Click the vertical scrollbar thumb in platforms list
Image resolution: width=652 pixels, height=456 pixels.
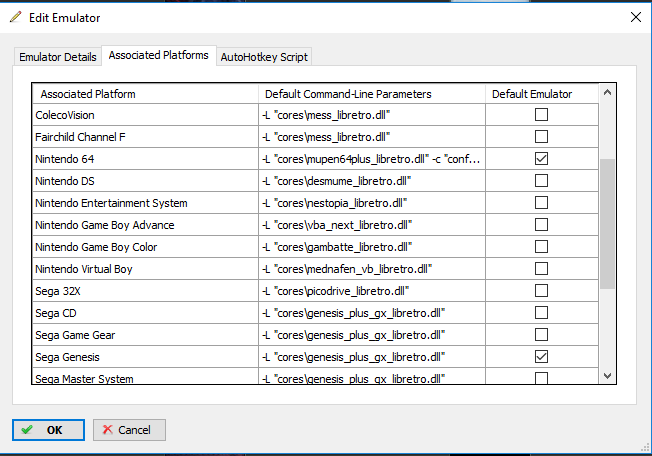[x=607, y=223]
